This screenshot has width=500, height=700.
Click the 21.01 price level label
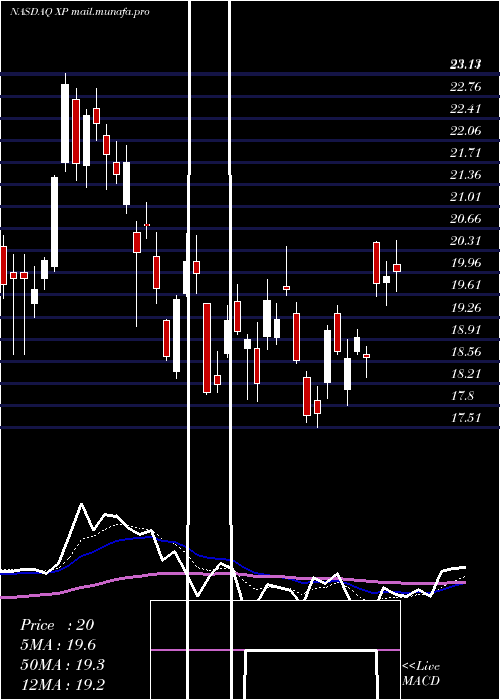pyautogui.click(x=465, y=196)
